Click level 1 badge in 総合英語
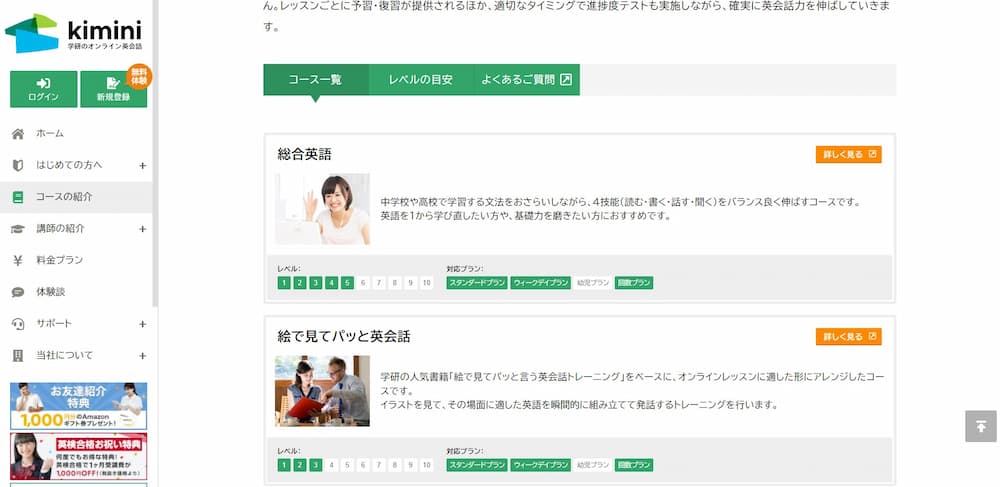The image size is (1000, 487). coord(284,283)
